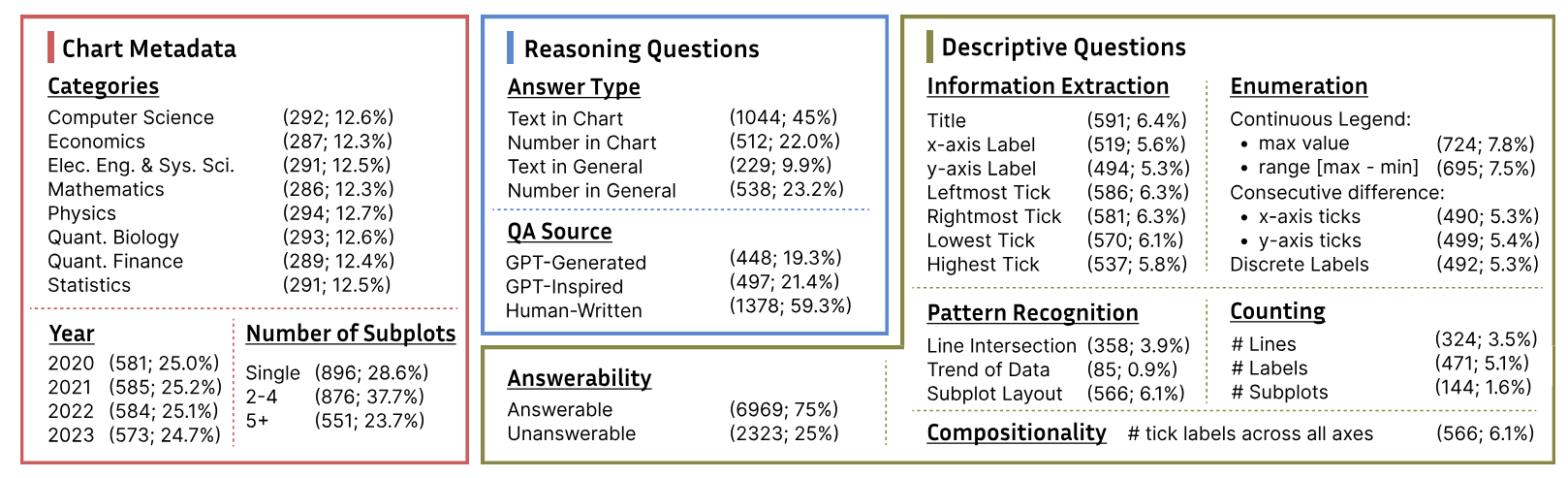Select the Unanswerable row label
Viewport: 1568px width, 478px height.
click(x=571, y=433)
